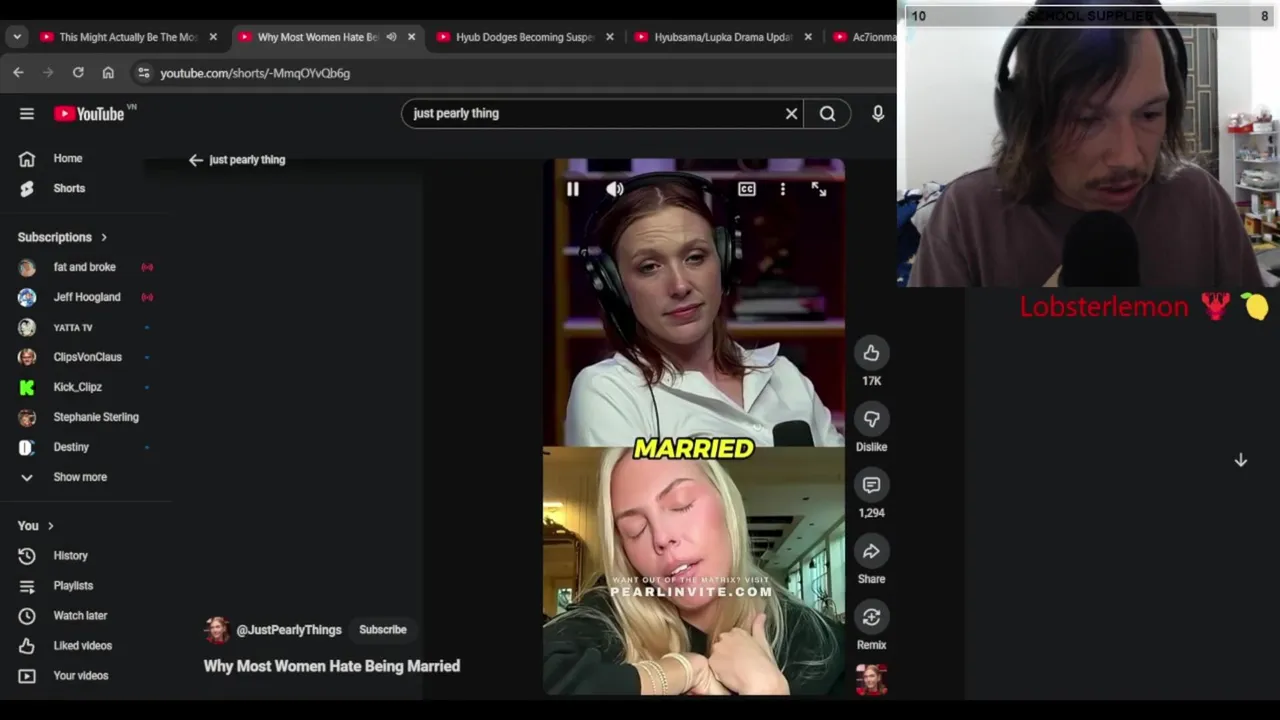Close the Hyubsama/Lupka Drama Update tab

(808, 37)
